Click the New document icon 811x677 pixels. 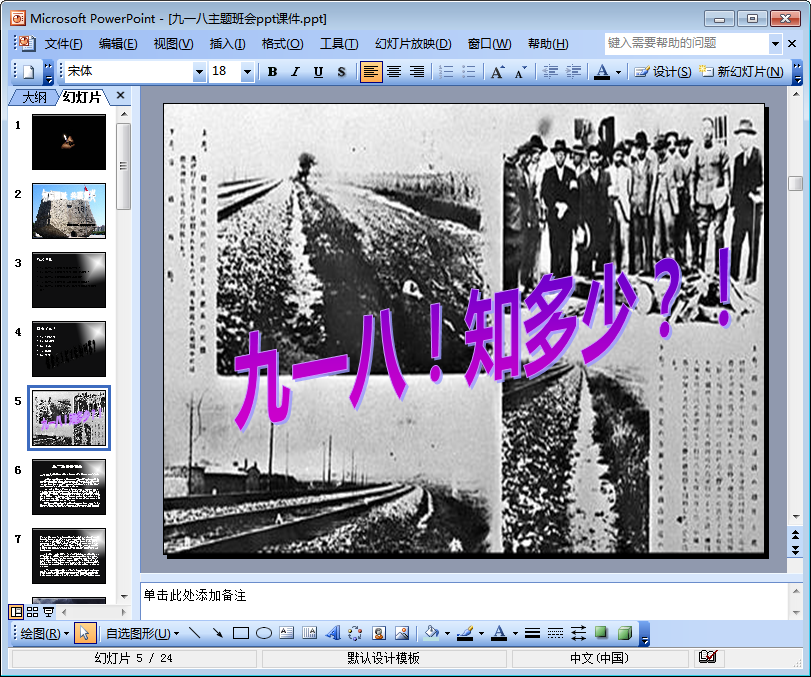click(28, 72)
